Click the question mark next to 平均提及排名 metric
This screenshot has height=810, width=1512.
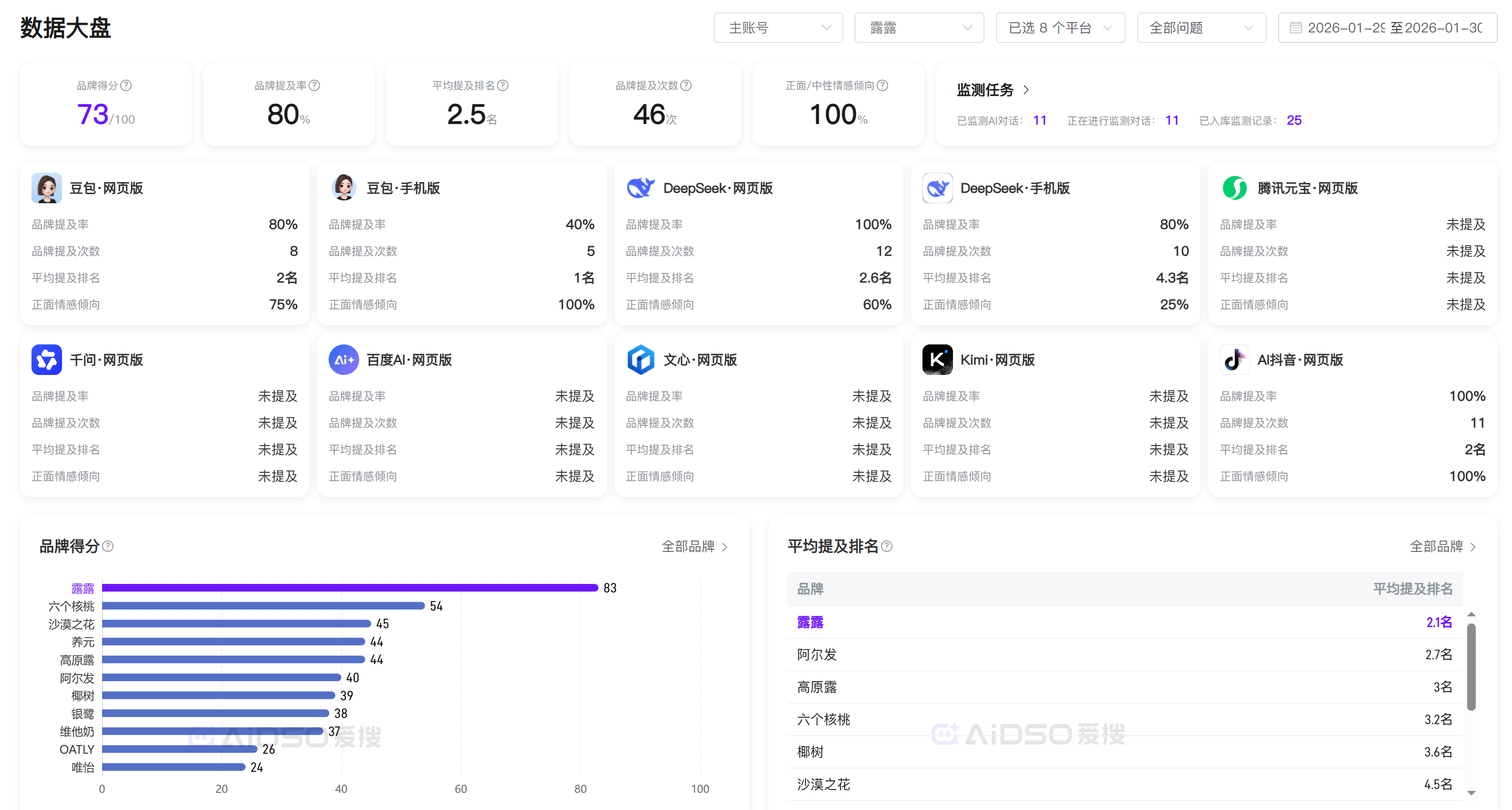[x=503, y=86]
